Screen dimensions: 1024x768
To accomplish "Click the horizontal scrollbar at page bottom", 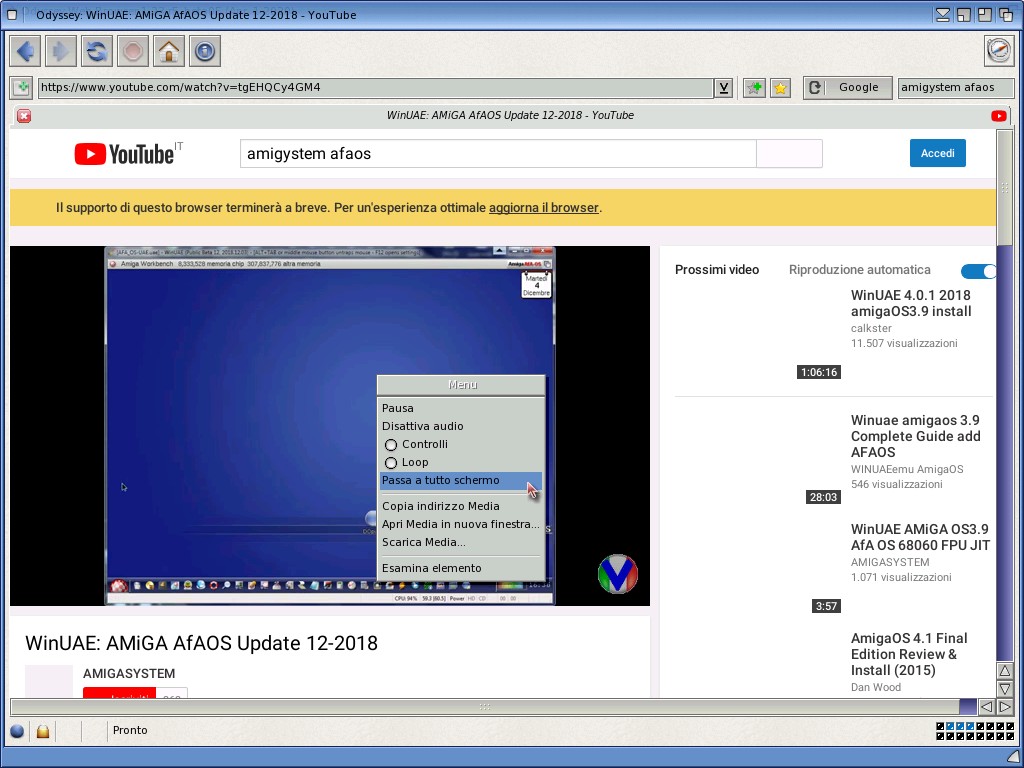I will point(484,707).
